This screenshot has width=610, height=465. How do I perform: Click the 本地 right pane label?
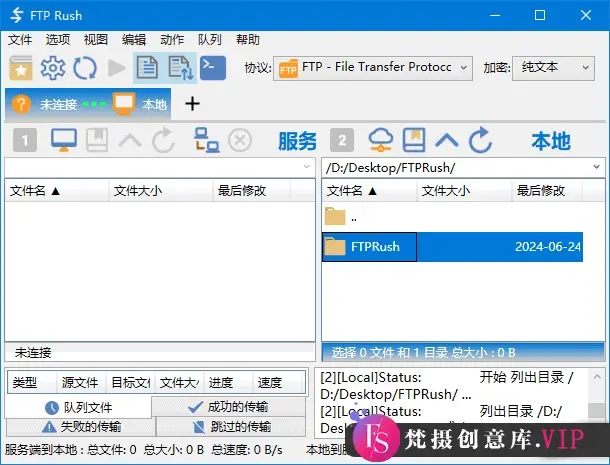tap(551, 141)
